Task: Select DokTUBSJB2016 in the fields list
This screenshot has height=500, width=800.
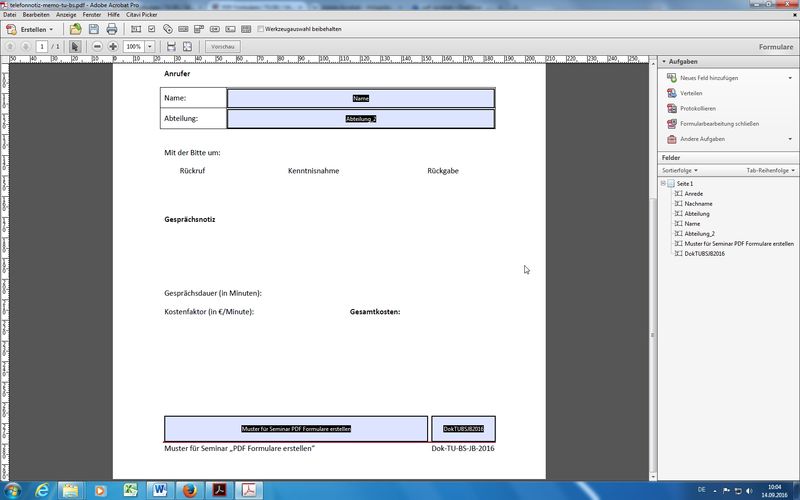Action: (705, 254)
